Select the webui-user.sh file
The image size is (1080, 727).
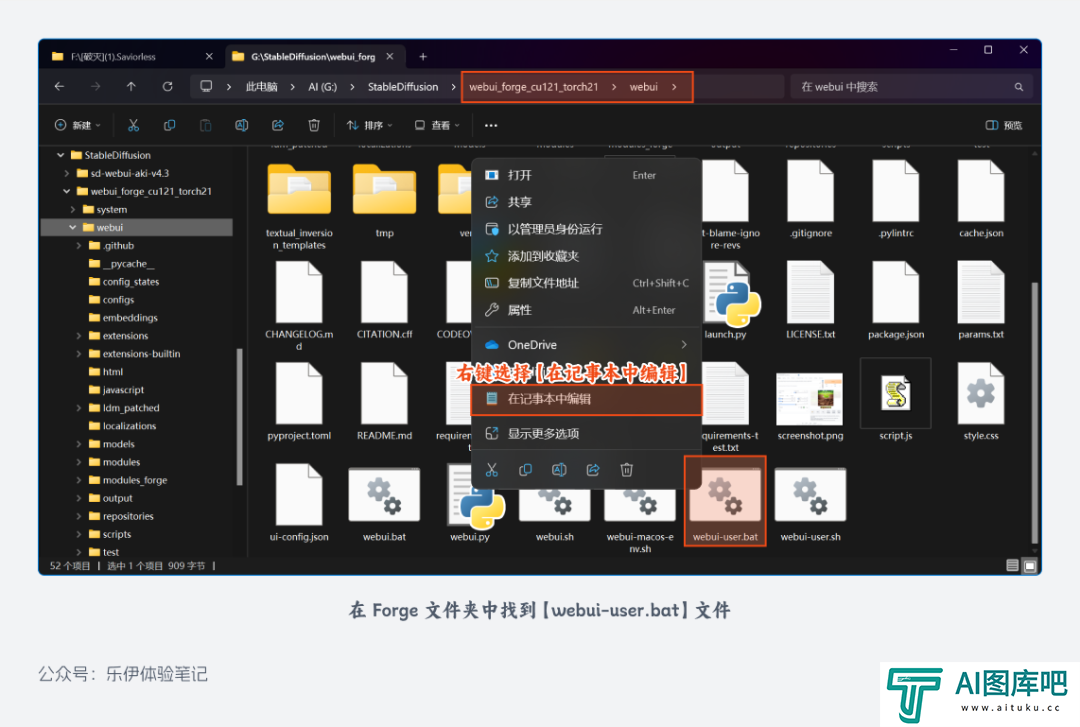(x=811, y=504)
